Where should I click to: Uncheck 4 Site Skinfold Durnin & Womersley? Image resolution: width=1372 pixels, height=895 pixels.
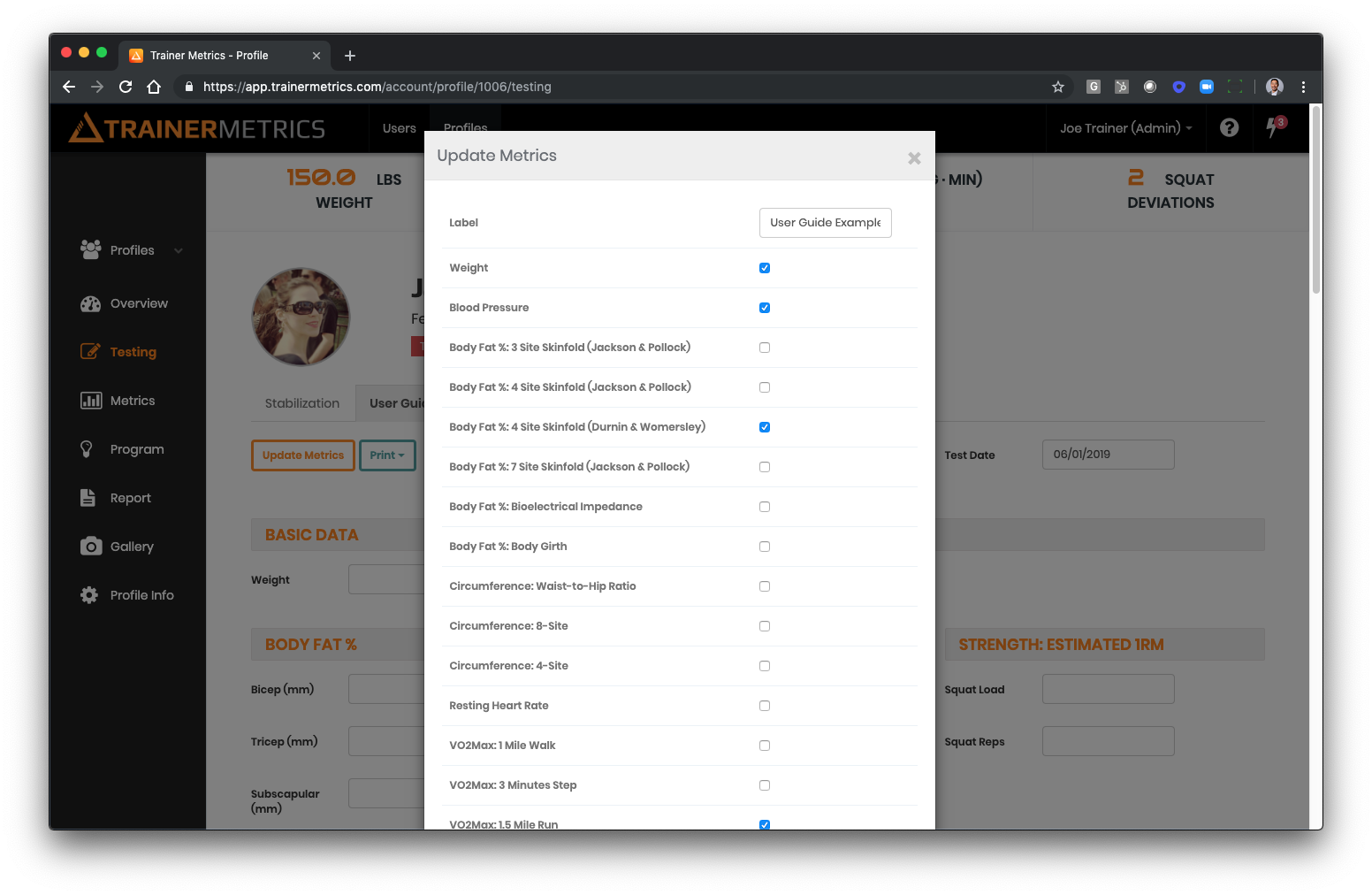pyautogui.click(x=765, y=427)
